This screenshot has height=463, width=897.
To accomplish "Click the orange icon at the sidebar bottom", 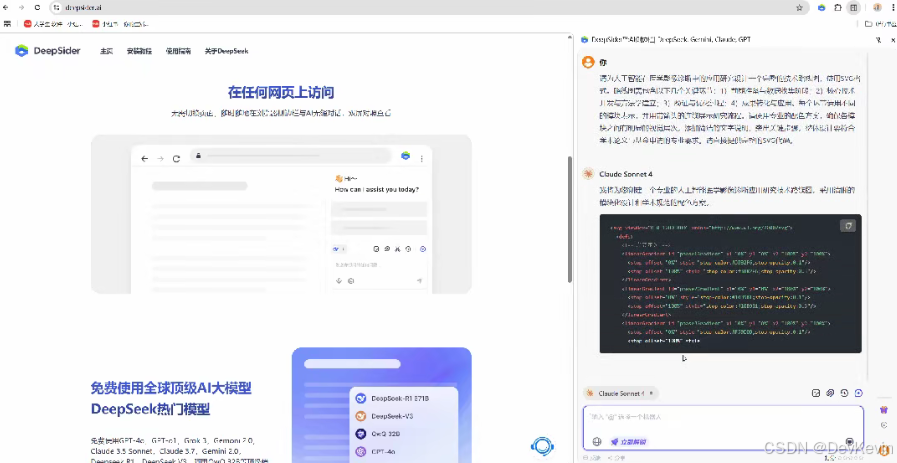I will click(x=884, y=451).
